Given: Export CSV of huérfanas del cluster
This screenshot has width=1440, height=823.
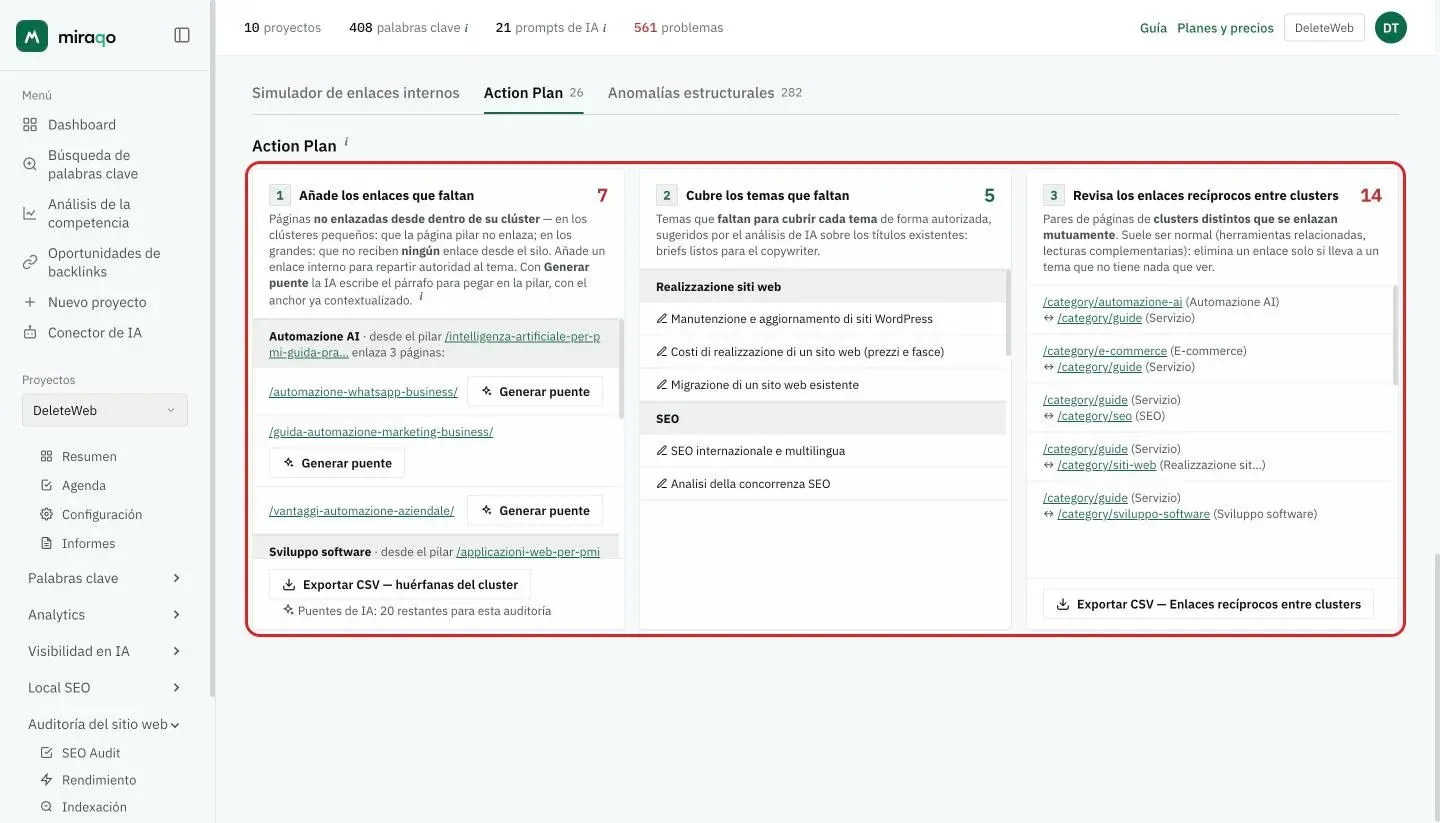Looking at the screenshot, I should click(400, 585).
